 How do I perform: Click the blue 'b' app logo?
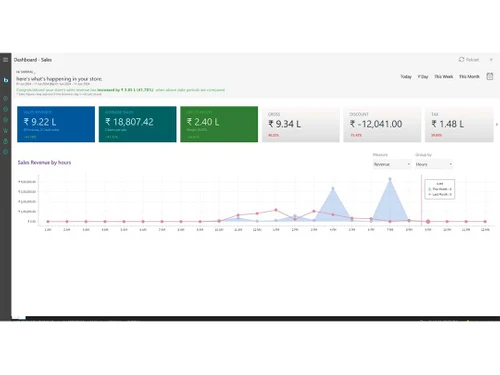pyautogui.click(x=6, y=80)
